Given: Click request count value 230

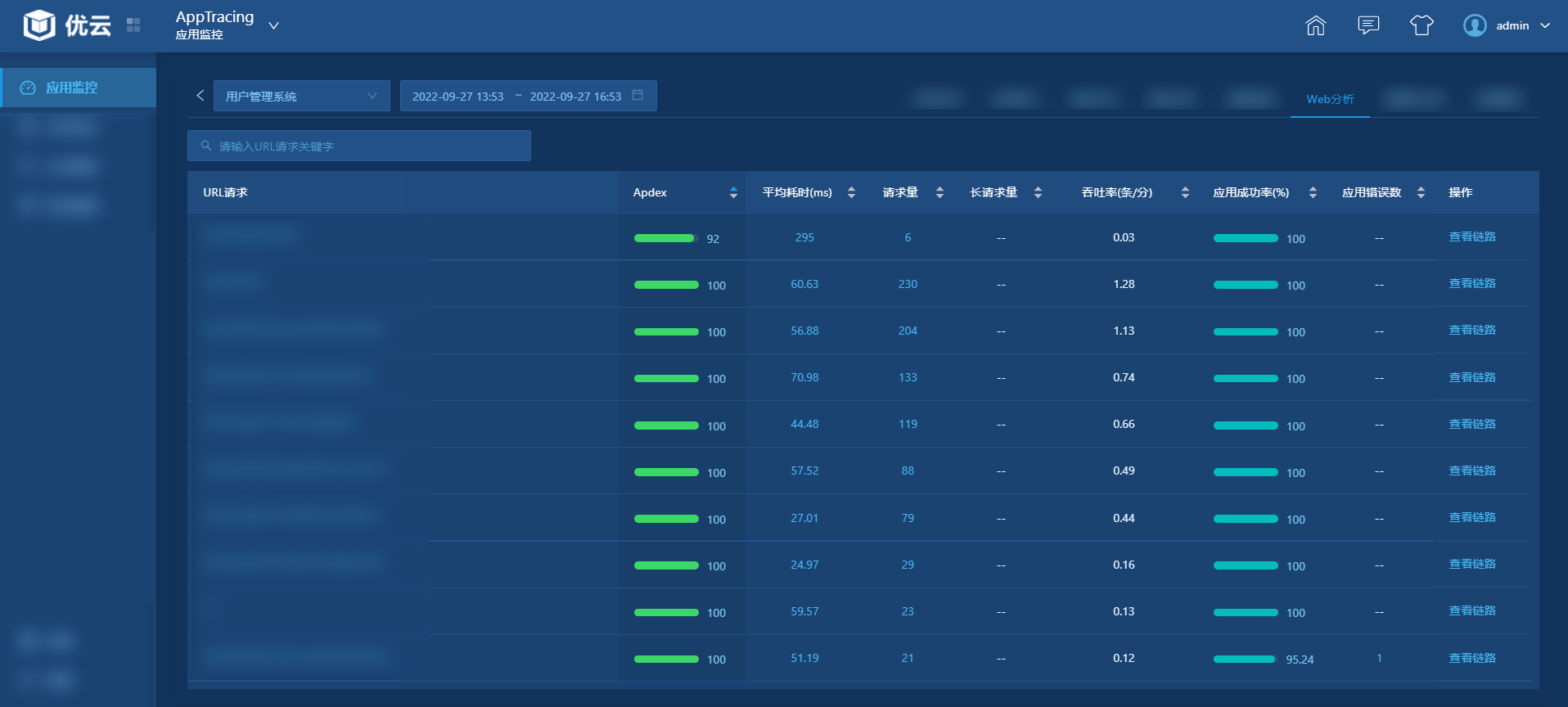Looking at the screenshot, I should click(x=908, y=284).
